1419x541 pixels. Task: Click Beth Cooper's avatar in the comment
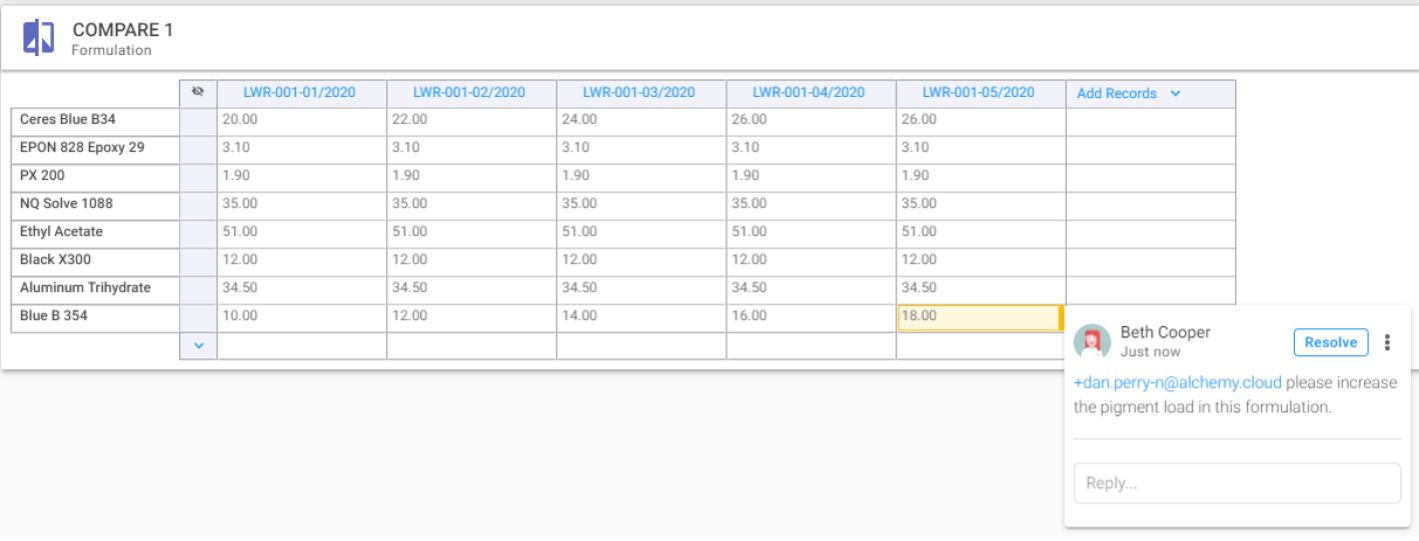(1092, 342)
